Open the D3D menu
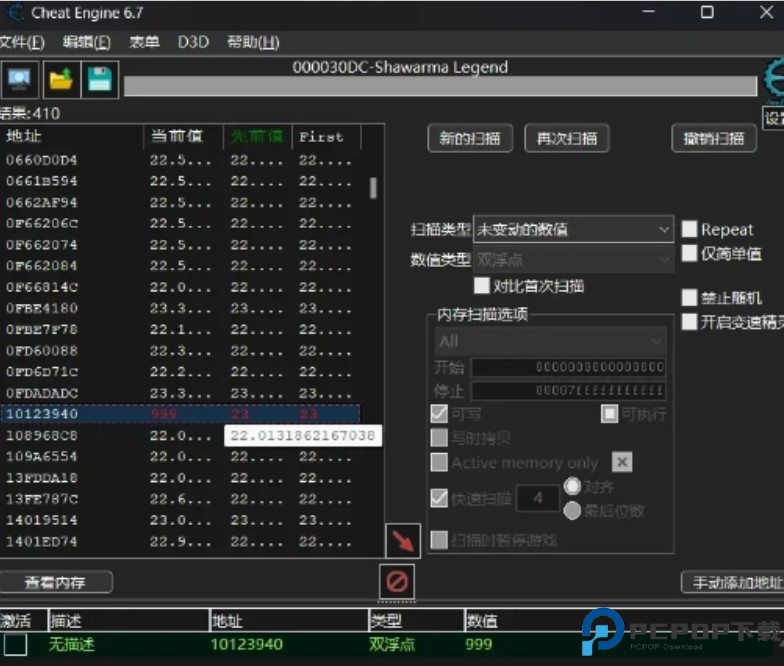Screen dimensions: 784x666 [x=193, y=42]
